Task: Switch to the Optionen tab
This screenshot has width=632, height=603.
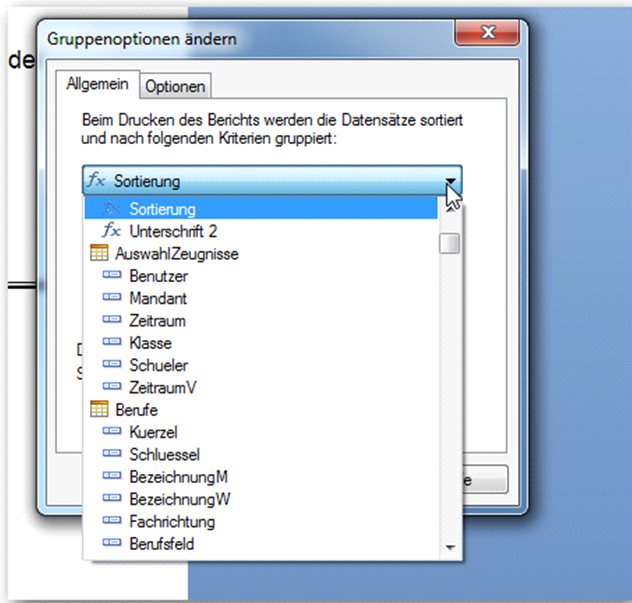Action: point(175,87)
